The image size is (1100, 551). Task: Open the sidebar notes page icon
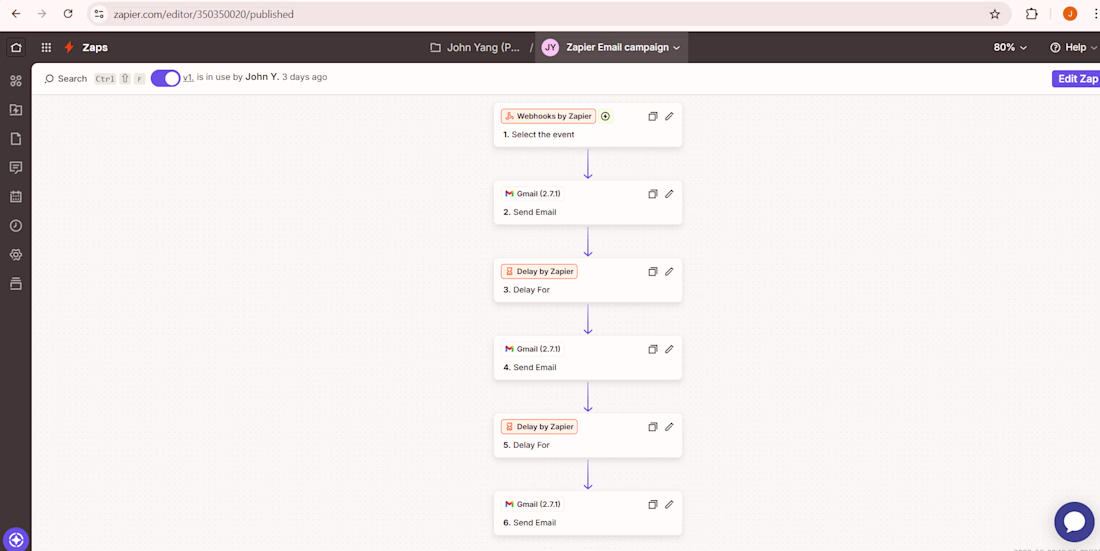point(15,138)
